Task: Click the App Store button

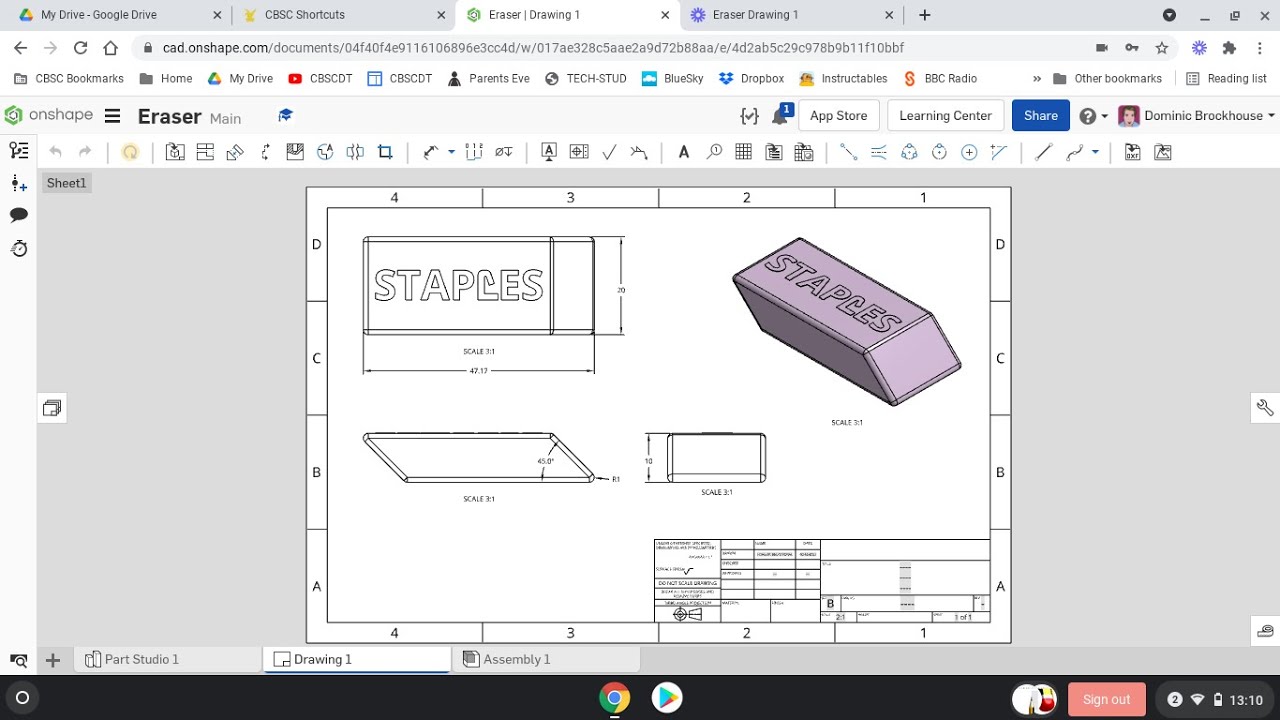Action: click(838, 115)
